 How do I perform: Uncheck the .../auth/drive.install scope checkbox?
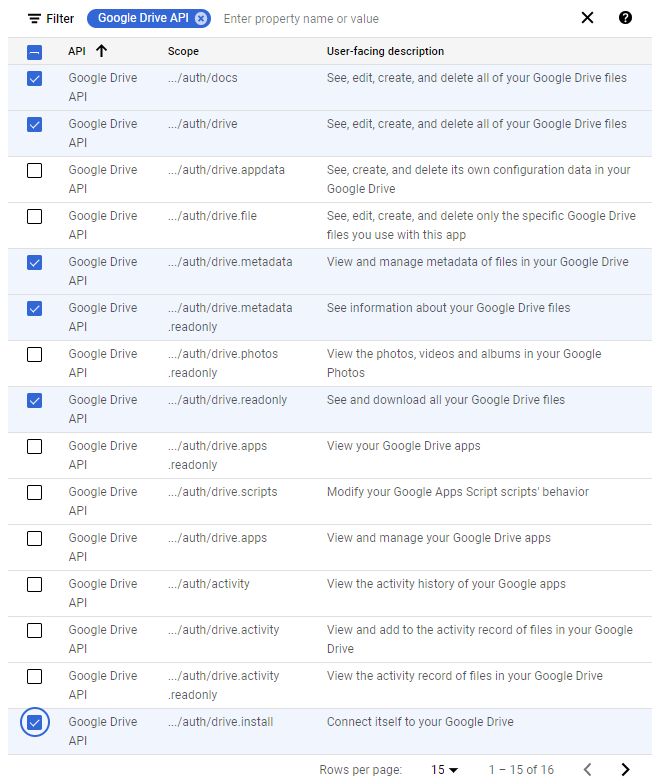pyautogui.click(x=34, y=722)
